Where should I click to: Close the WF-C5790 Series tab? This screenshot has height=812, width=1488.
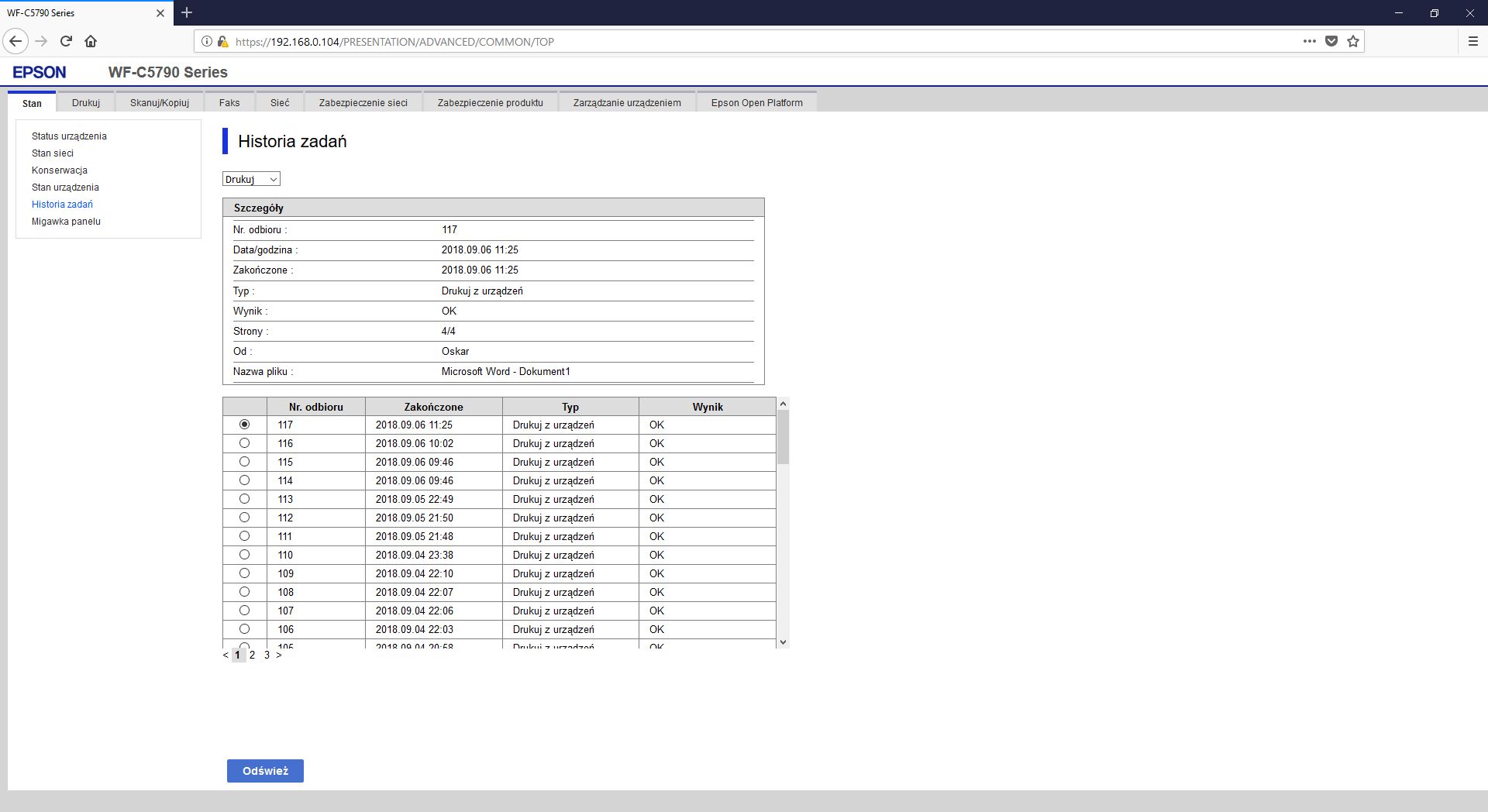[x=160, y=13]
